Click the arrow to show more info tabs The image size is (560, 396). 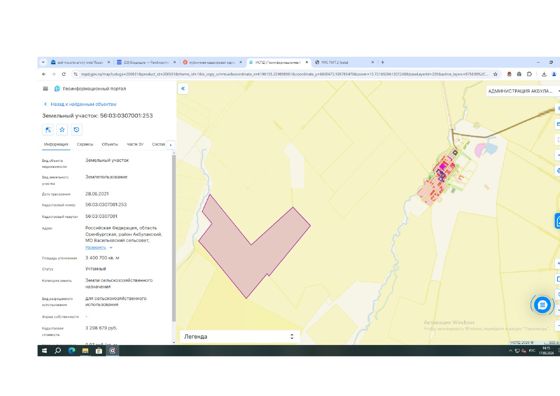pos(170,145)
